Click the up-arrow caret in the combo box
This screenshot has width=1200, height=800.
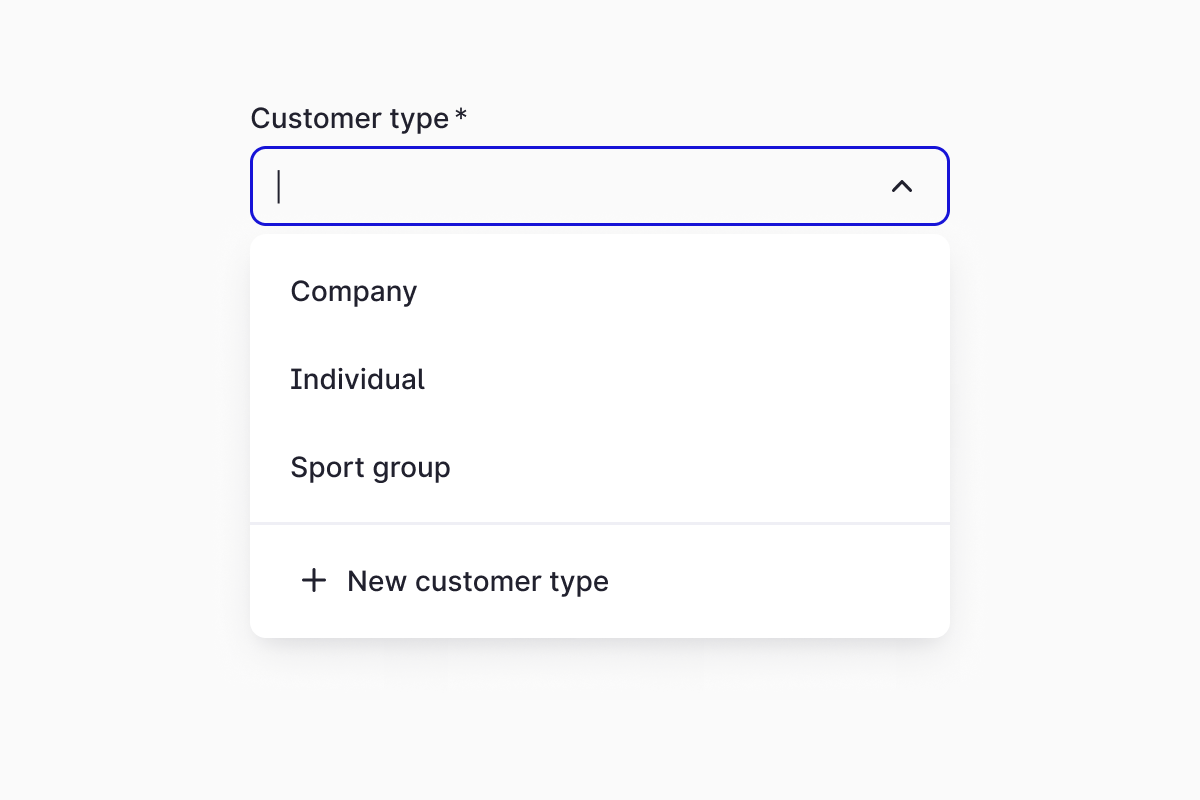(901, 186)
